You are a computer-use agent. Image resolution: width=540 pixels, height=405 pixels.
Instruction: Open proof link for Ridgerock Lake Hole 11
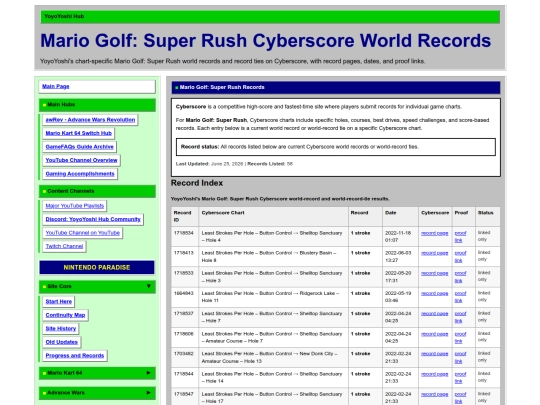(460, 297)
